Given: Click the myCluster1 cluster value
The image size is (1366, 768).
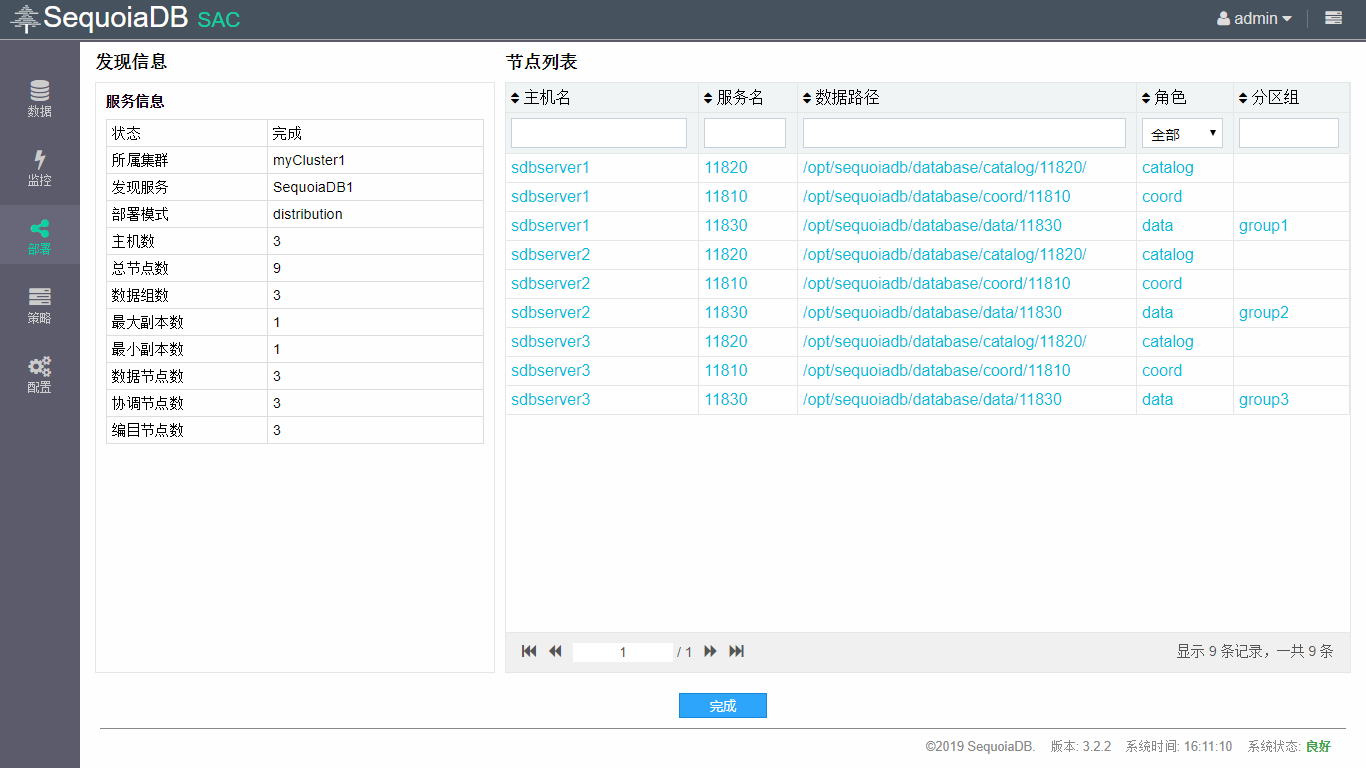Looking at the screenshot, I should (x=309, y=160).
